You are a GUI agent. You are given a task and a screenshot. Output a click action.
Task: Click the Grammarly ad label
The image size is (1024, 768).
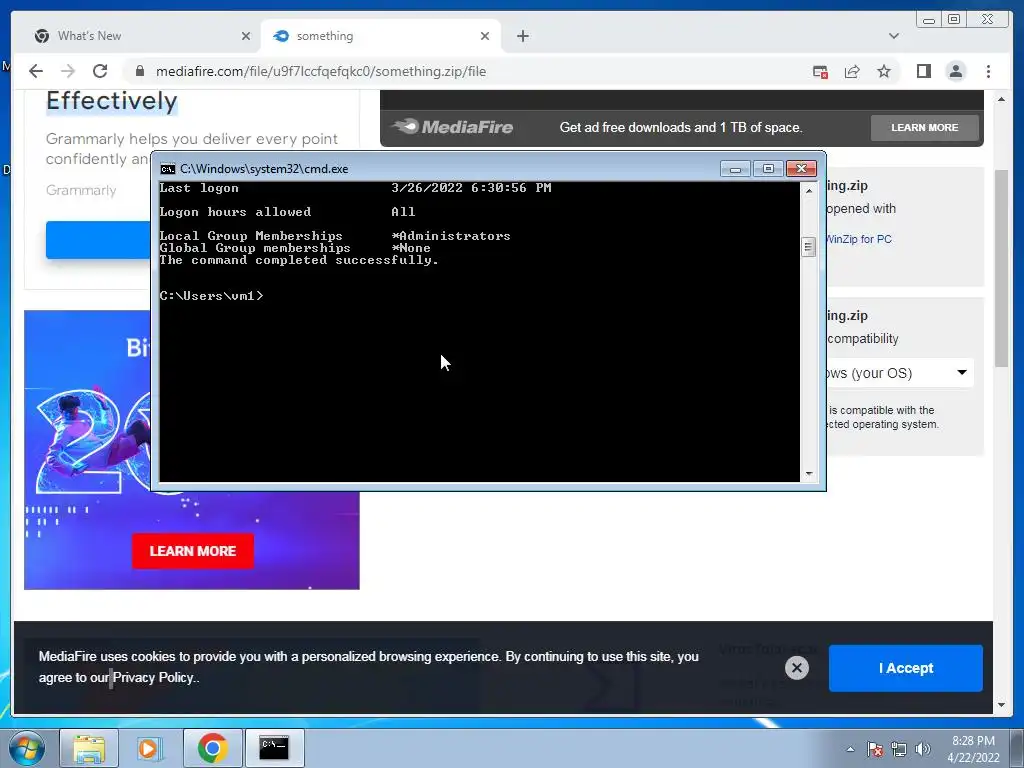(81, 190)
